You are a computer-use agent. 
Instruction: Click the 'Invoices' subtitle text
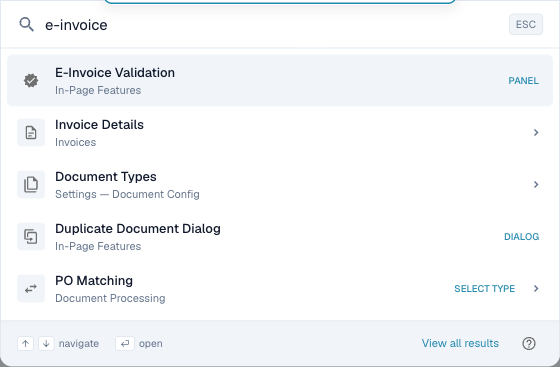point(75,142)
